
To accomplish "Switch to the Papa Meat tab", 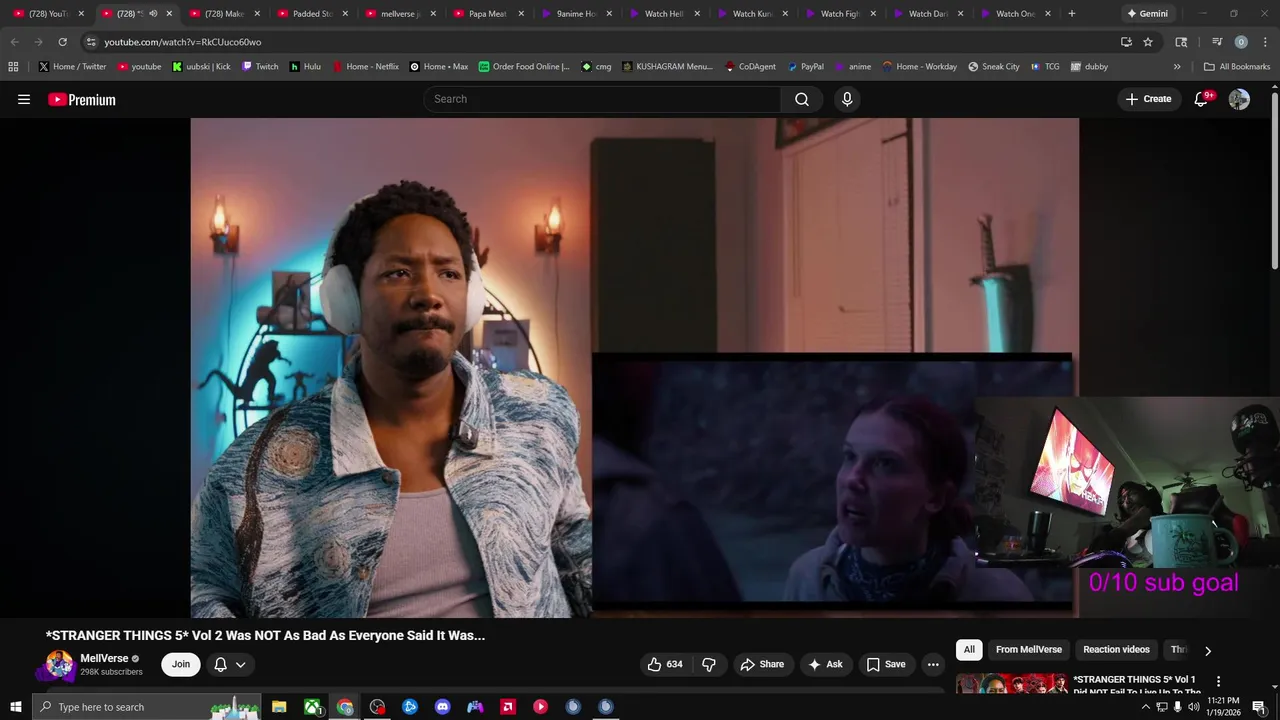I will point(489,14).
